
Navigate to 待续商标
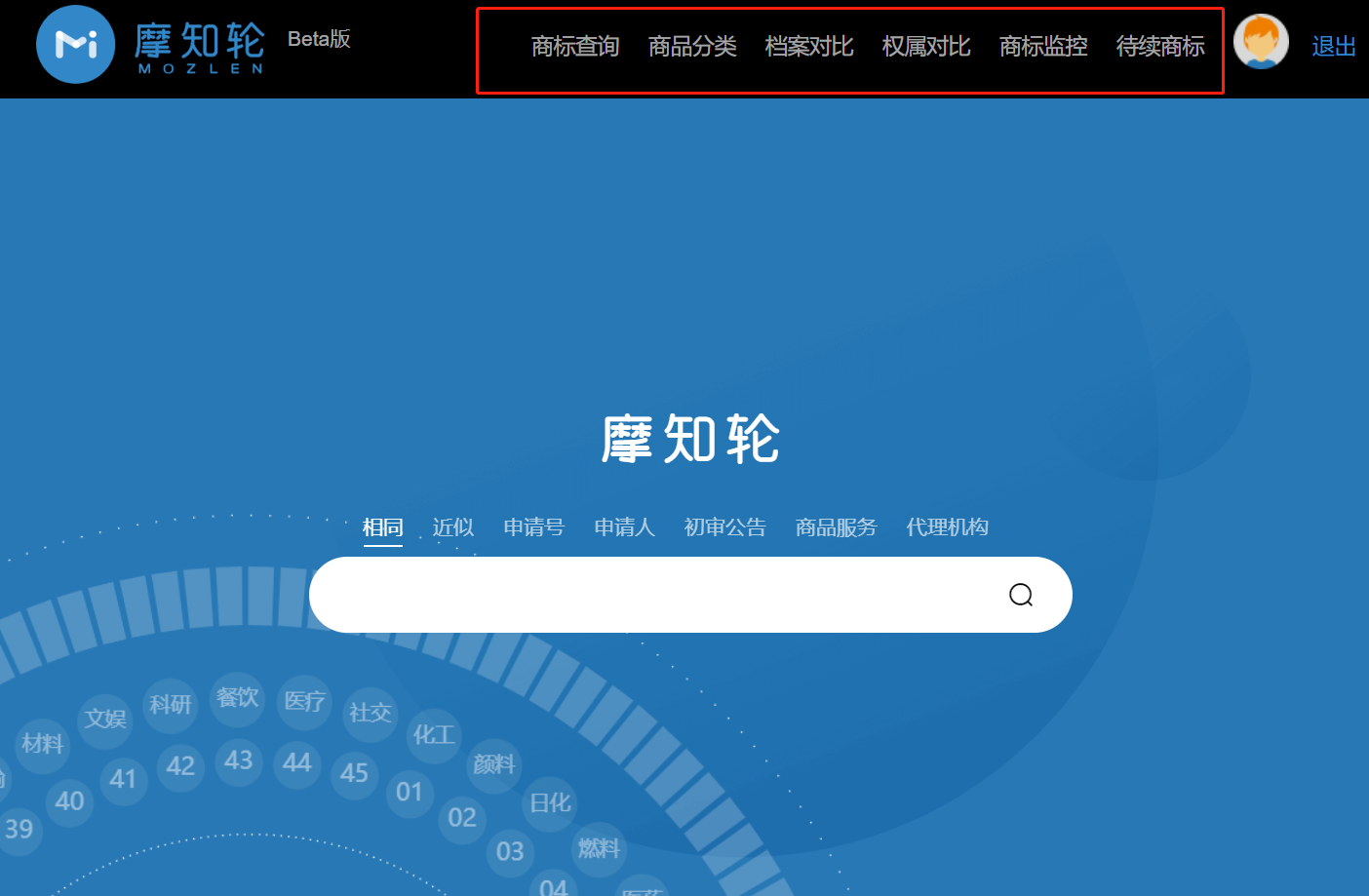click(x=1160, y=47)
